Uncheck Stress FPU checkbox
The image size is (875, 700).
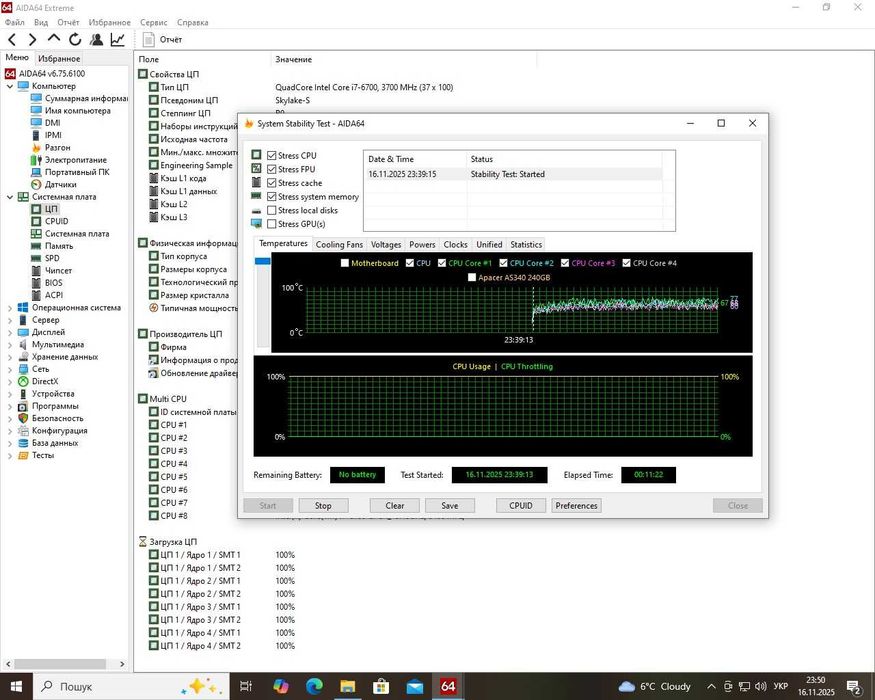click(272, 169)
